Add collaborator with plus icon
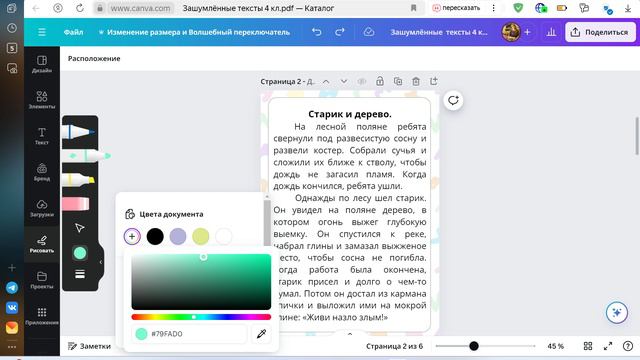The height and width of the screenshot is (360, 640). [x=527, y=32]
